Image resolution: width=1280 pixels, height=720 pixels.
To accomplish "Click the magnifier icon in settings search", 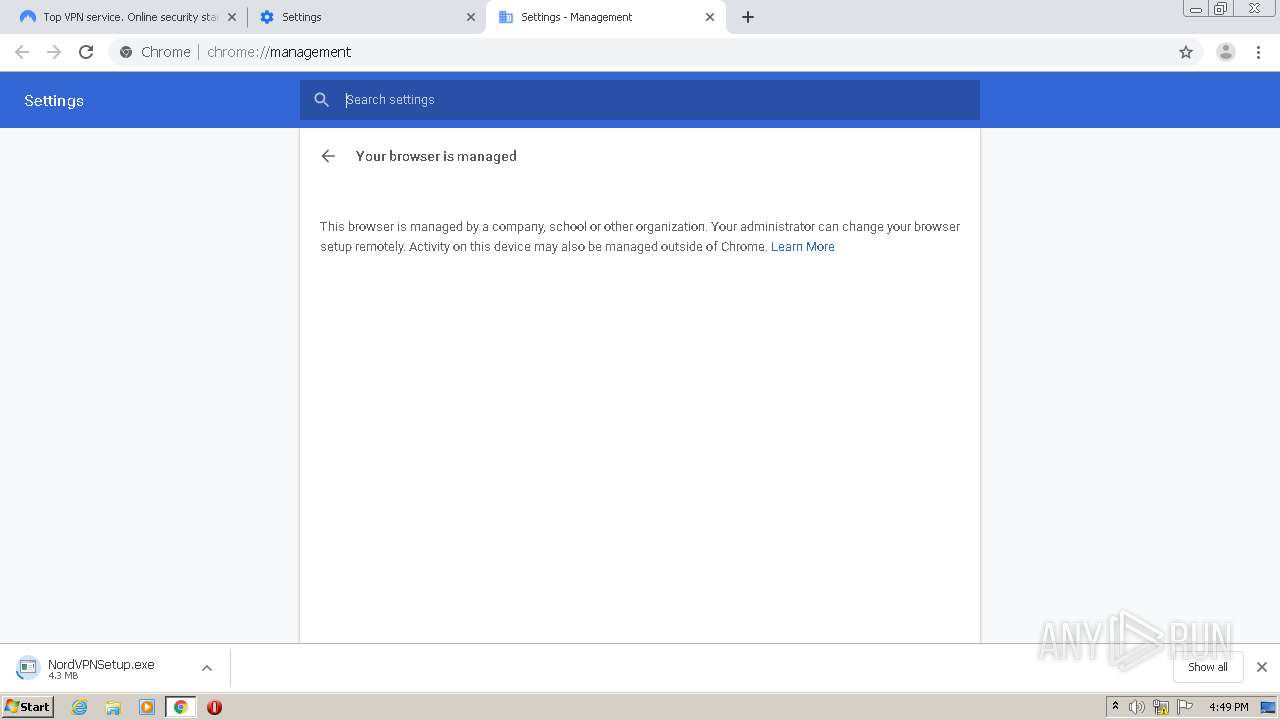I will [322, 100].
